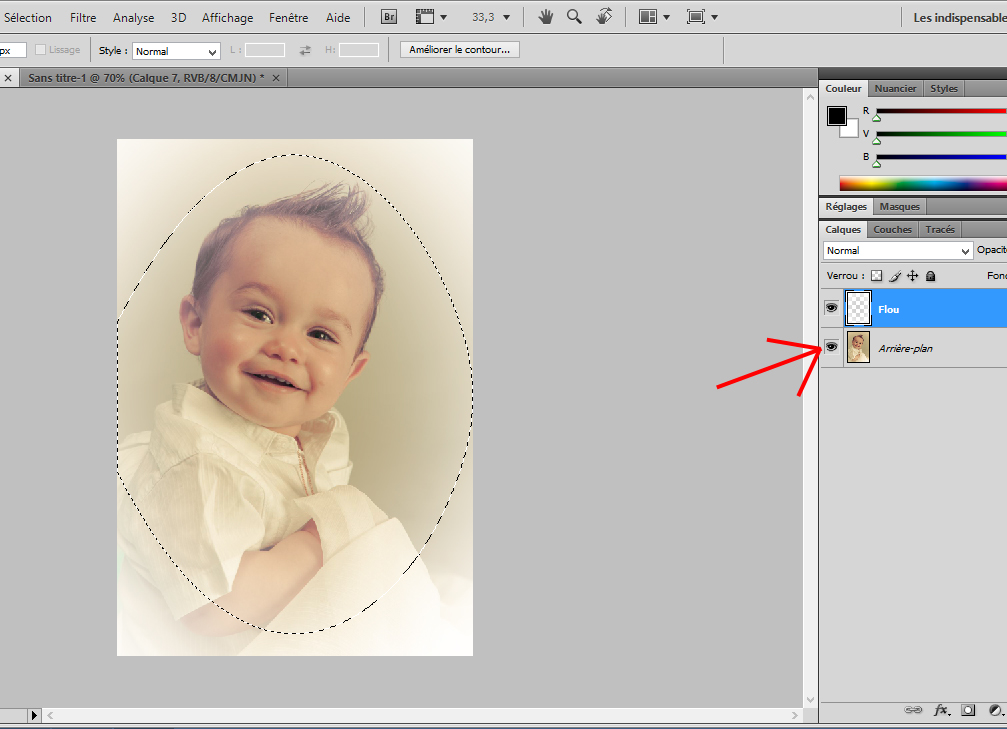Open the fx layer style menu
The height and width of the screenshot is (729, 1007).
tap(941, 710)
